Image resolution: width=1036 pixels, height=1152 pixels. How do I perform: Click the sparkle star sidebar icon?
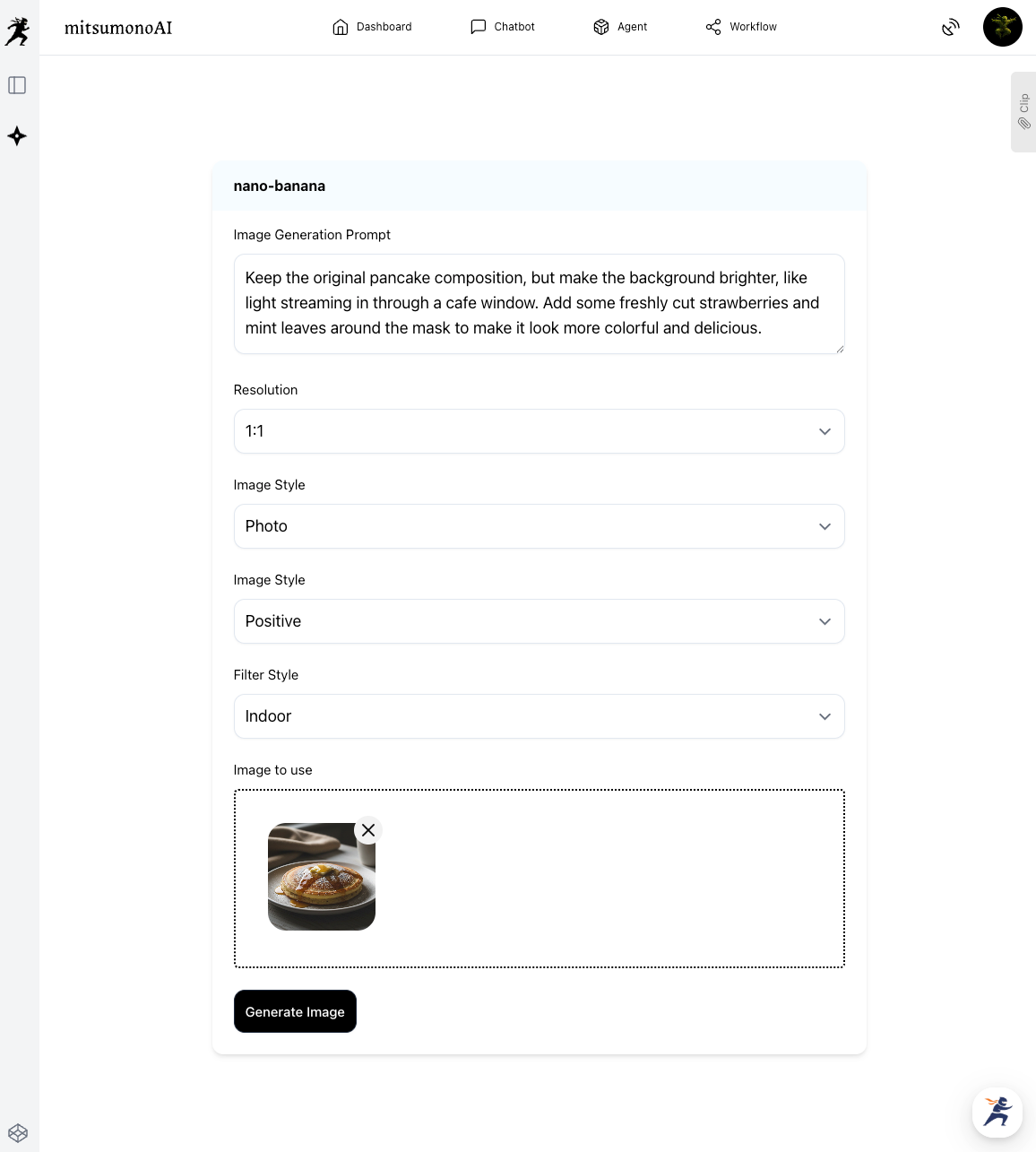tap(17, 136)
